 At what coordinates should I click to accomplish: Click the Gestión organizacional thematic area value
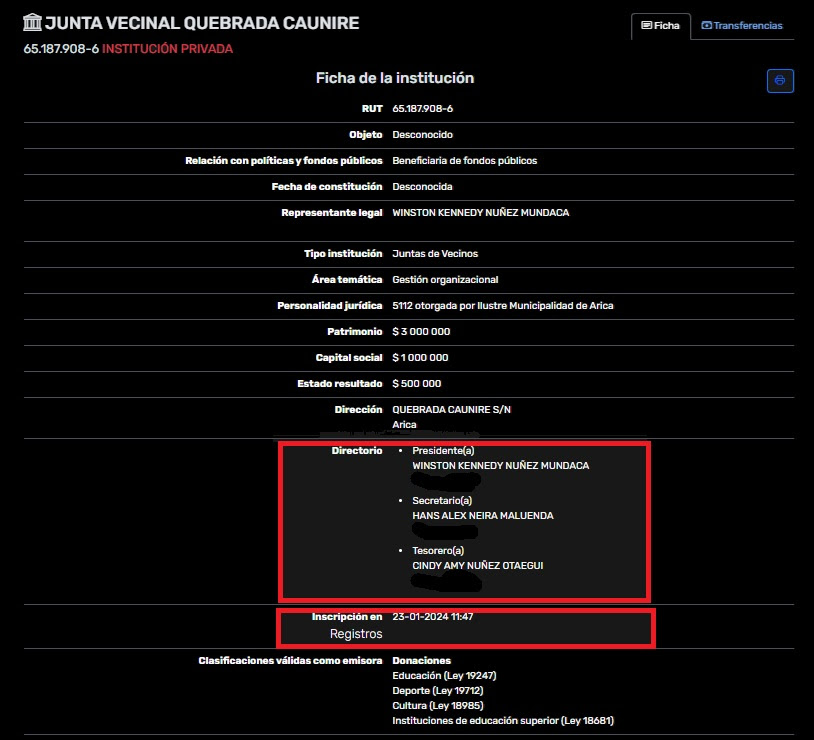[445, 280]
